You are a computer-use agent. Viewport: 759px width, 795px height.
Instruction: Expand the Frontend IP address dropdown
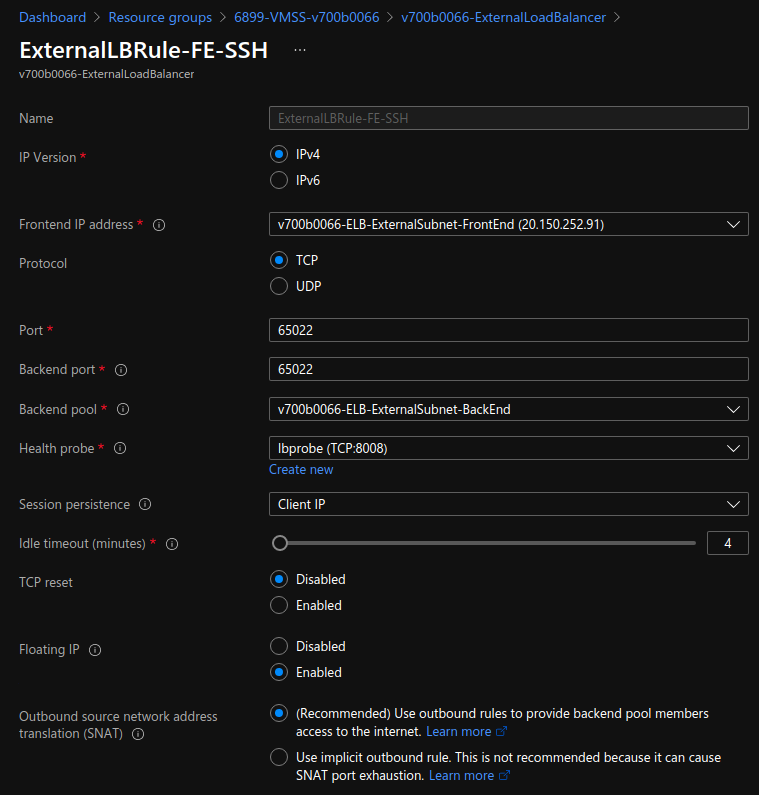coord(508,224)
